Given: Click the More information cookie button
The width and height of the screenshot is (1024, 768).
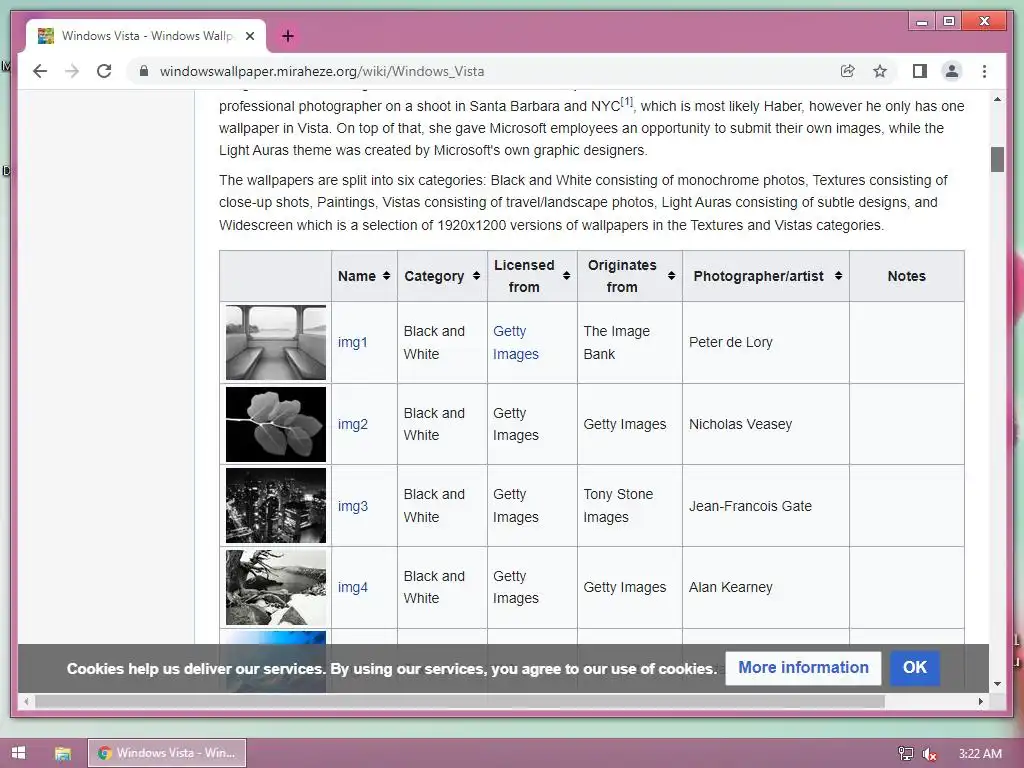Looking at the screenshot, I should (803, 667).
